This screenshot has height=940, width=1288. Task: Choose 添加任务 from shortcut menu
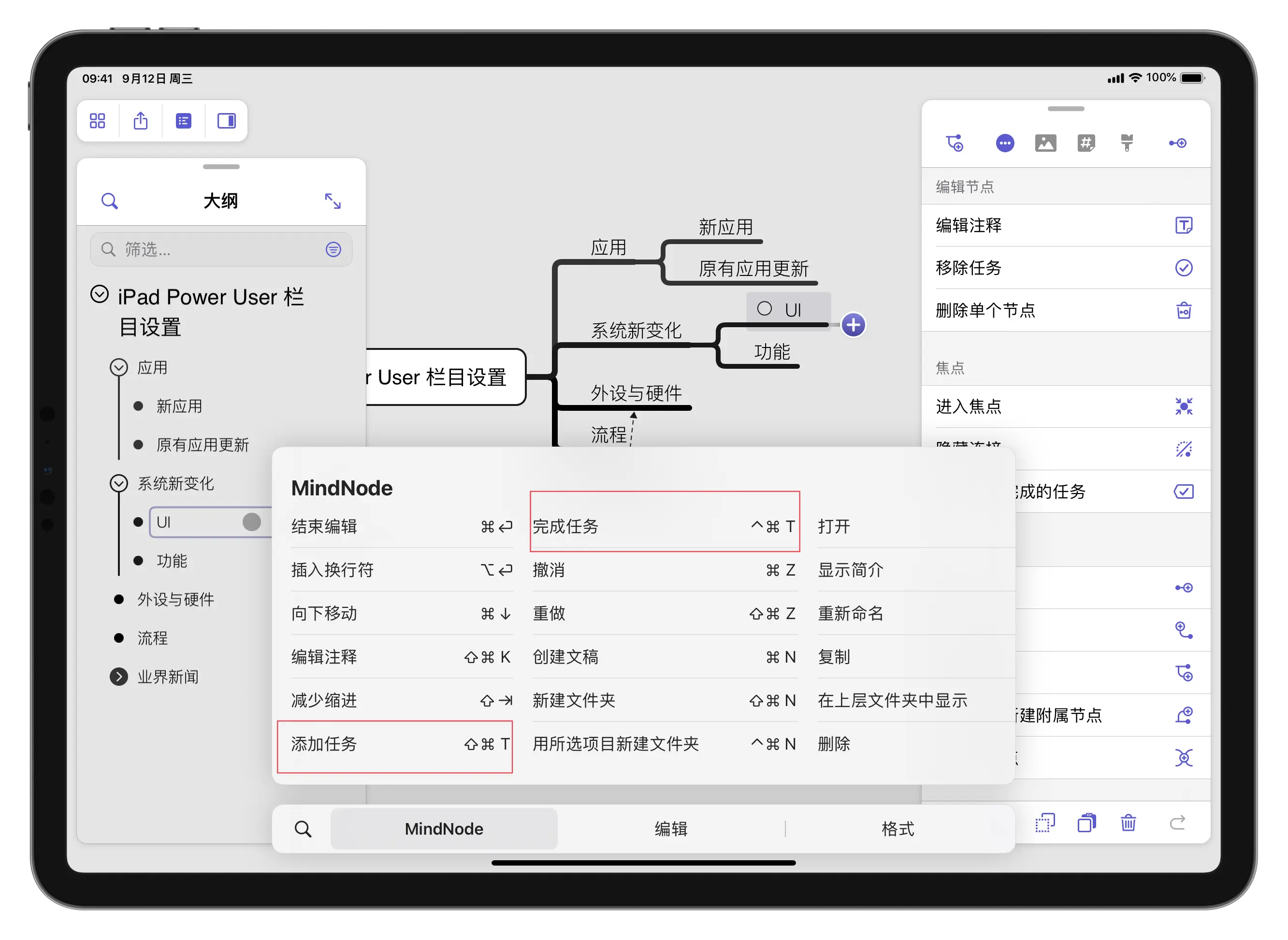pyautogui.click(x=402, y=744)
